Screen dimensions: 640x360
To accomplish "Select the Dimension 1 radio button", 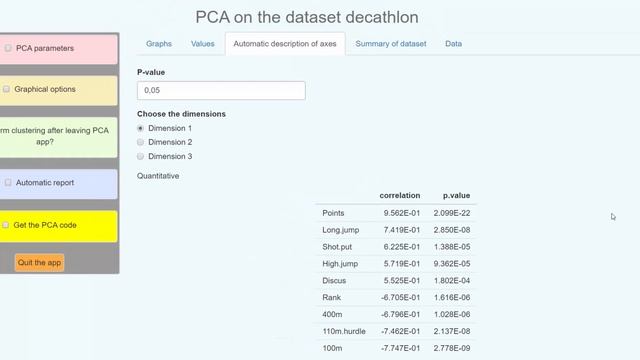I will [x=140, y=128].
